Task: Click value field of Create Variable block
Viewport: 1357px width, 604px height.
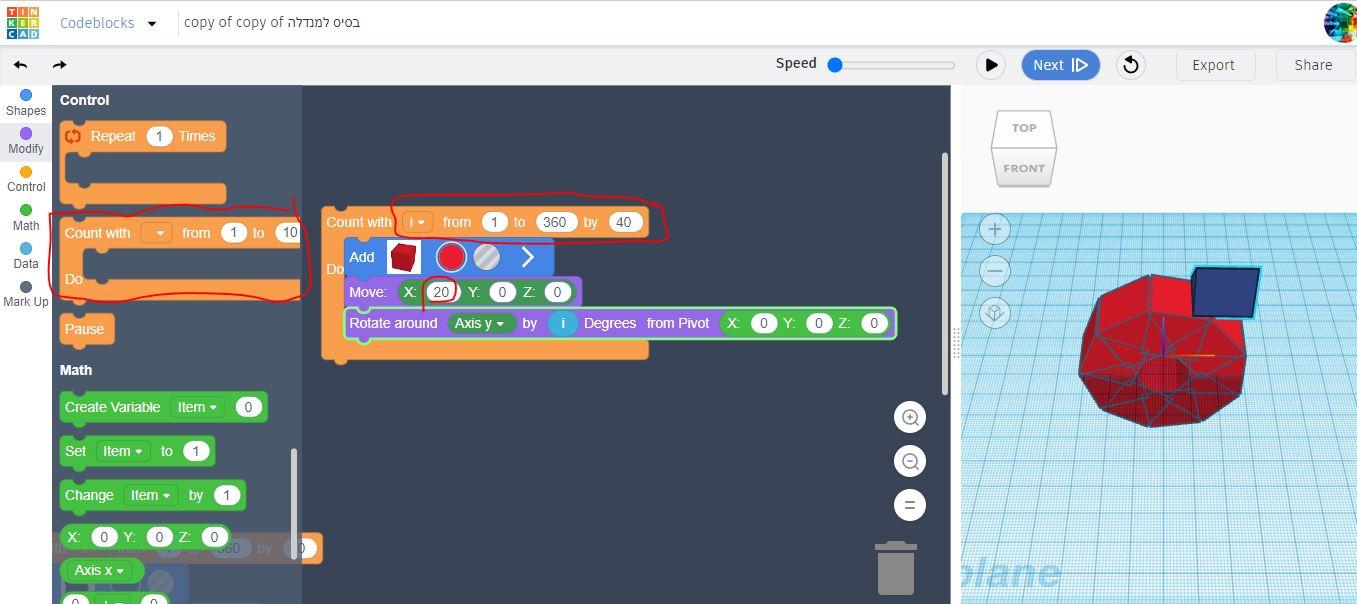Action: pos(248,407)
